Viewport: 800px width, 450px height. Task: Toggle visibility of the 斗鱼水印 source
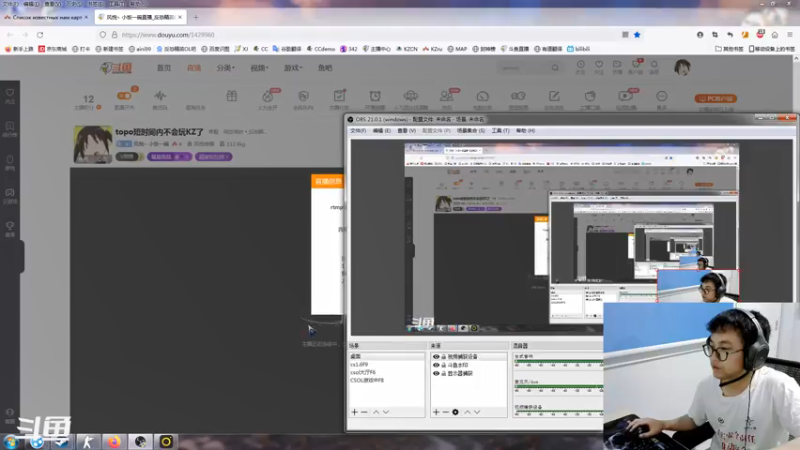pyautogui.click(x=436, y=365)
